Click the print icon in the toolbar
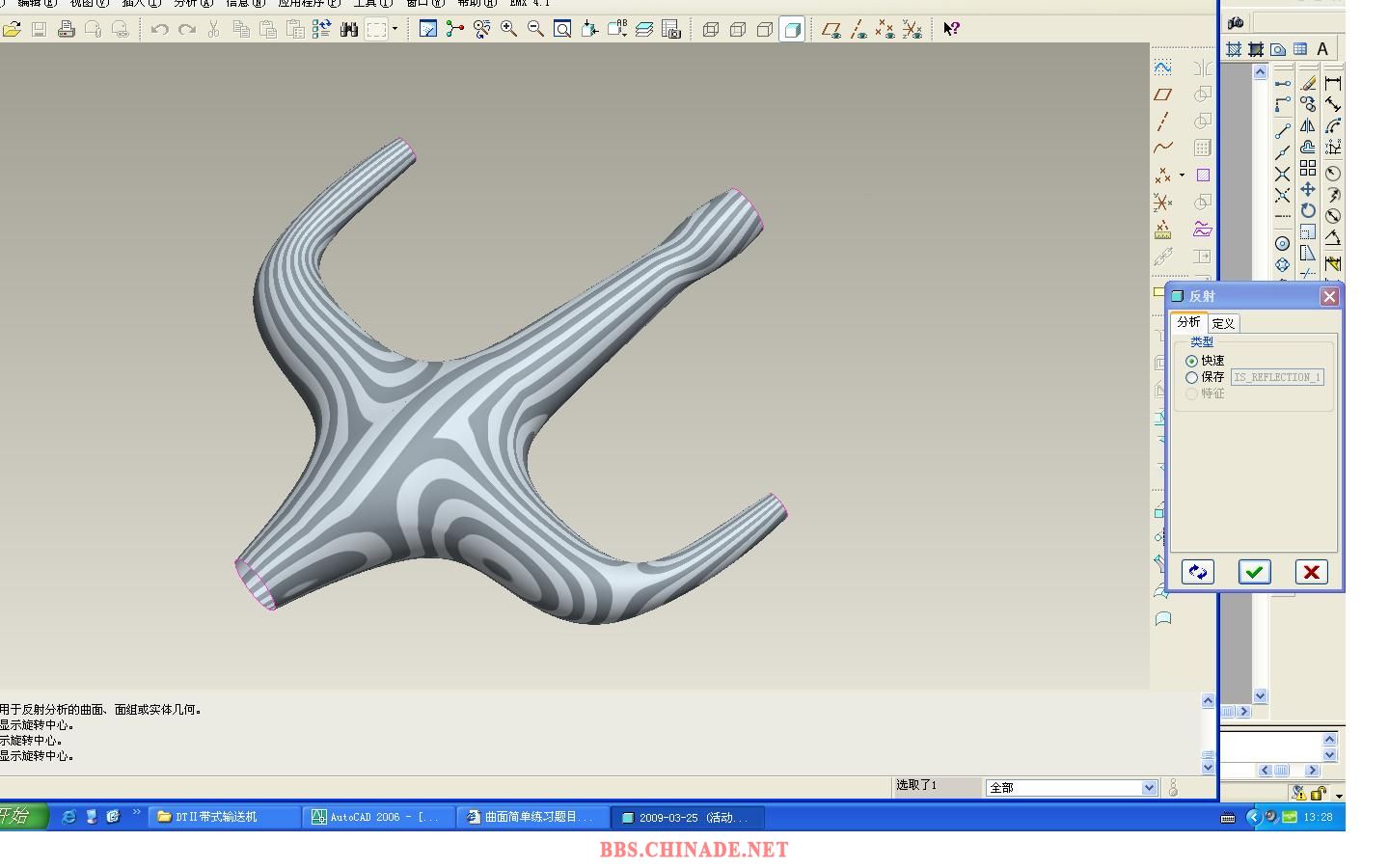Image resolution: width=1389 pixels, height=868 pixels. point(66,29)
